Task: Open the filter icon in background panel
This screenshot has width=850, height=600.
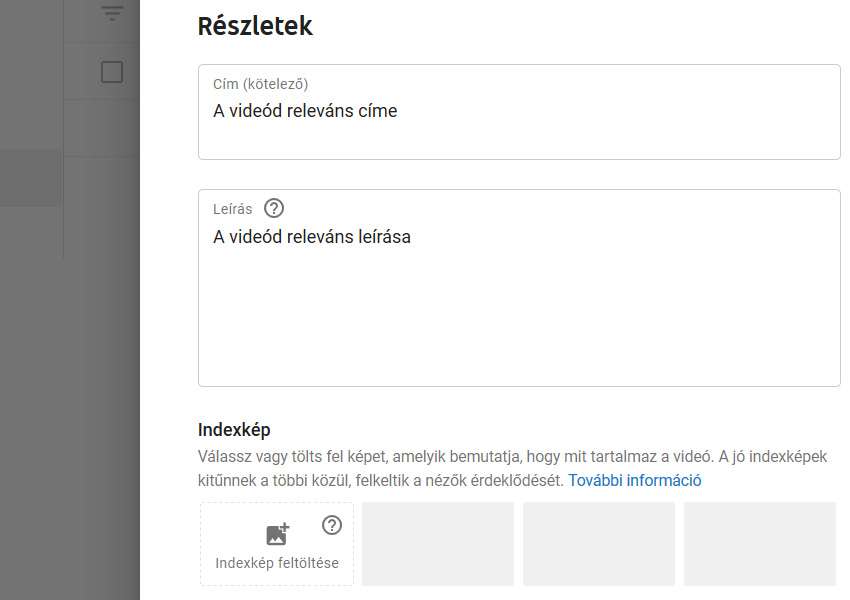Action: point(112,13)
